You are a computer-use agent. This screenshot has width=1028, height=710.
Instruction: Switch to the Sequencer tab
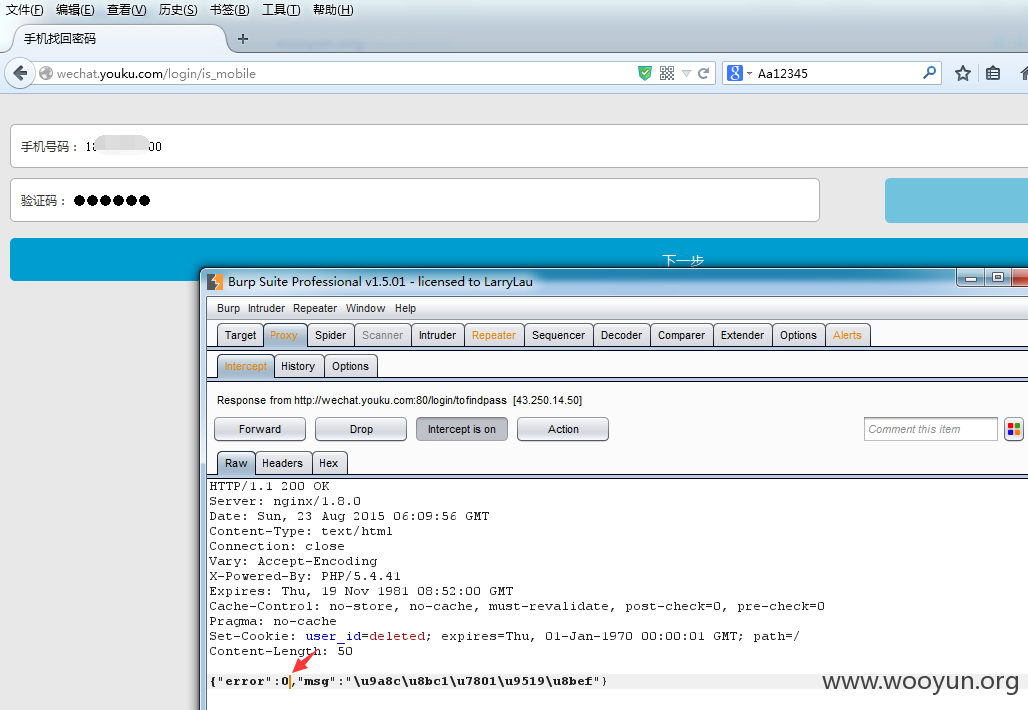(x=559, y=335)
